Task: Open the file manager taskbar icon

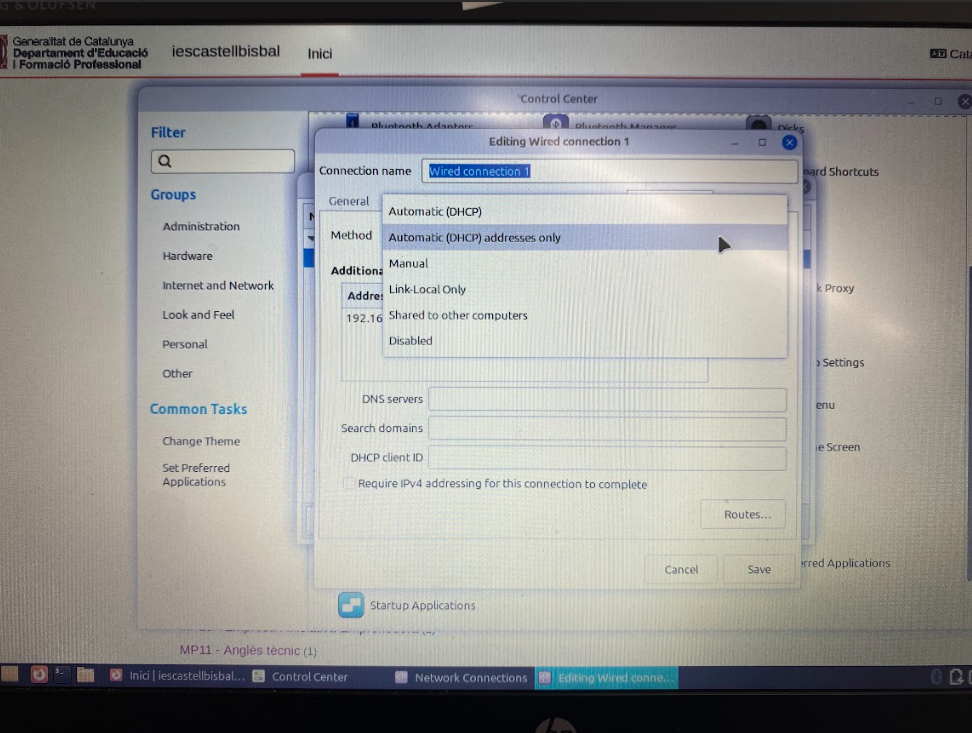Action: [85, 675]
